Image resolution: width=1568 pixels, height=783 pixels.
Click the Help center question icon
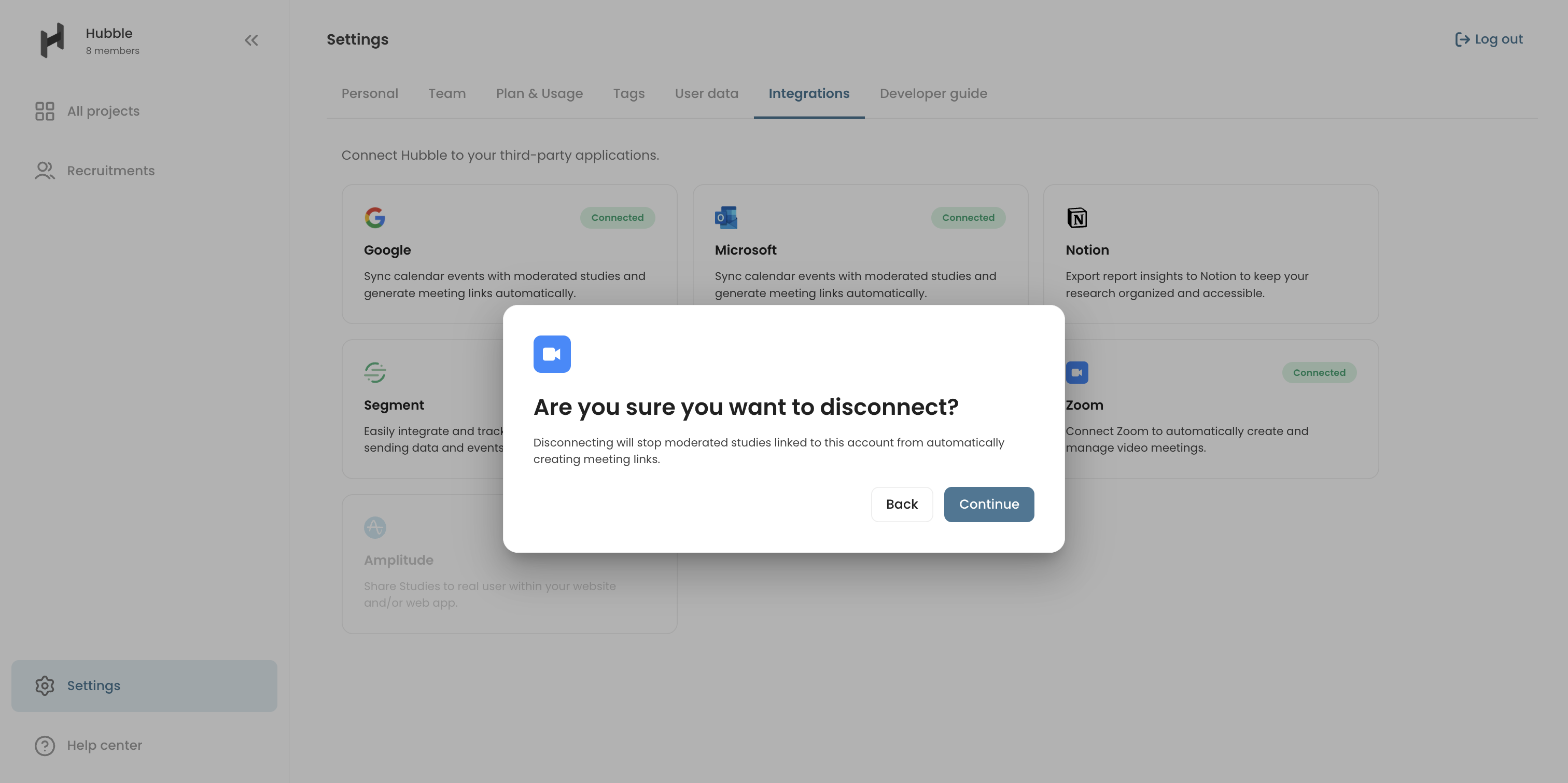pos(45,745)
